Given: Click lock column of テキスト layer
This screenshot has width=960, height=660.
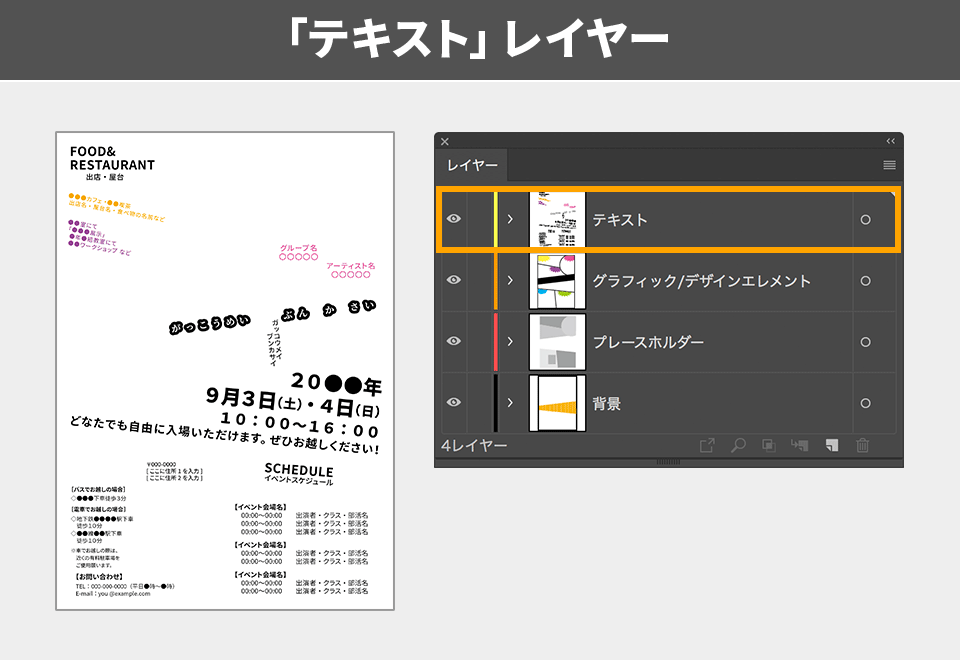Looking at the screenshot, I should 479,219.
